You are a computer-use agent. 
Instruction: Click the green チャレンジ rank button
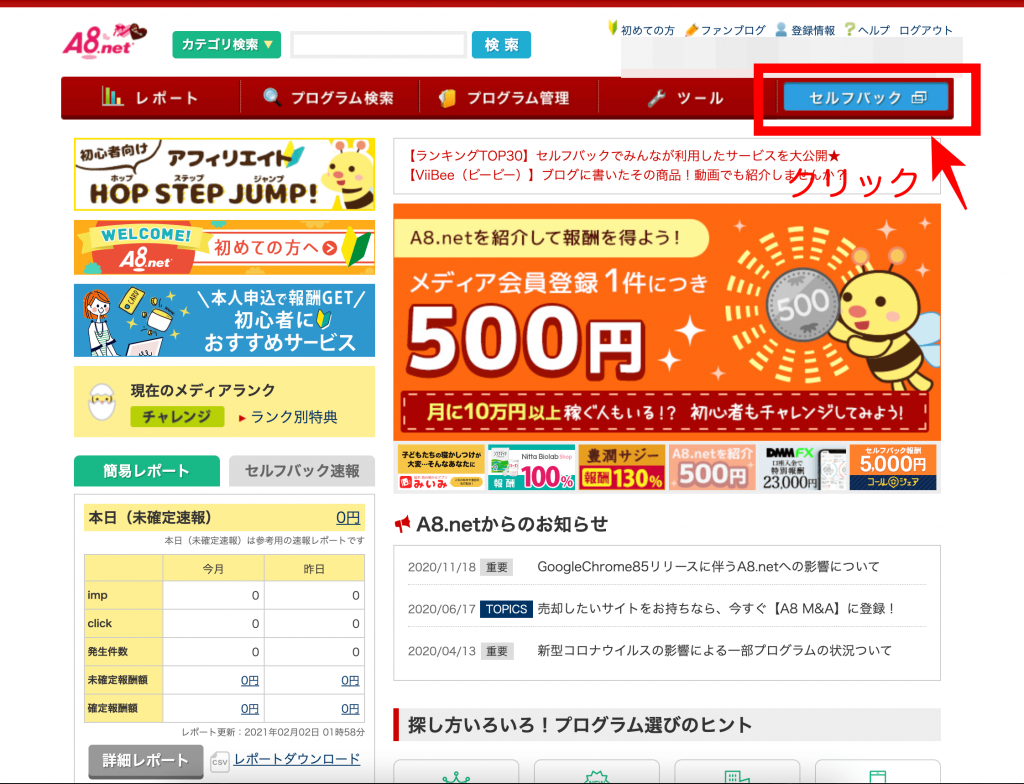176,417
